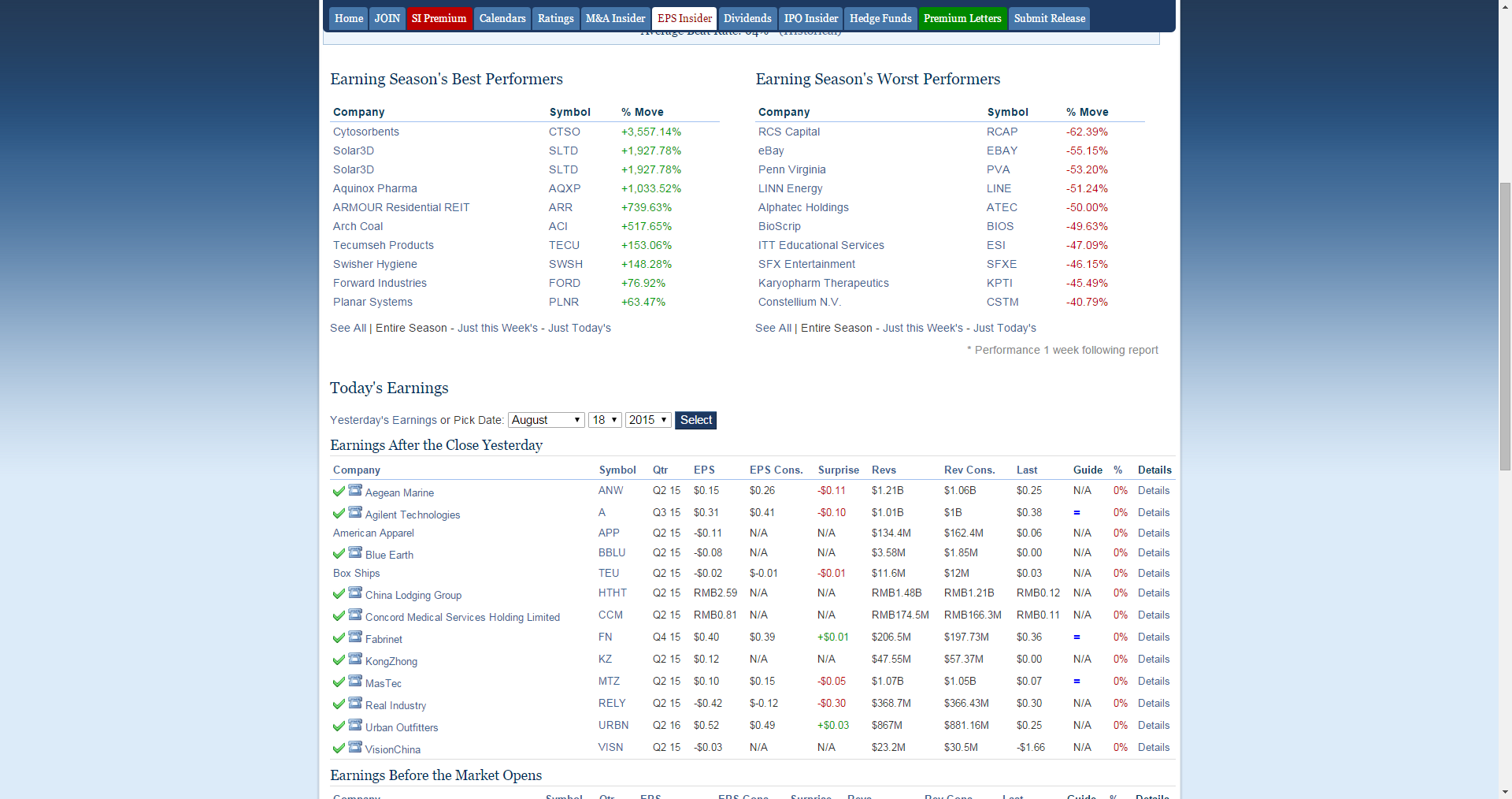Click the scrollbar up arrow
This screenshot has height=799, width=1512.
[1505, 6]
